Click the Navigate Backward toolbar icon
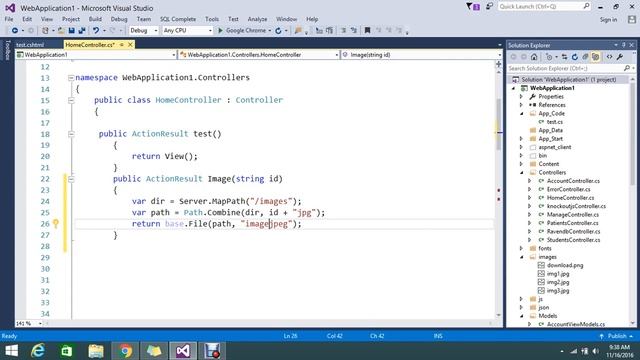The image size is (640, 360). [x=15, y=31]
